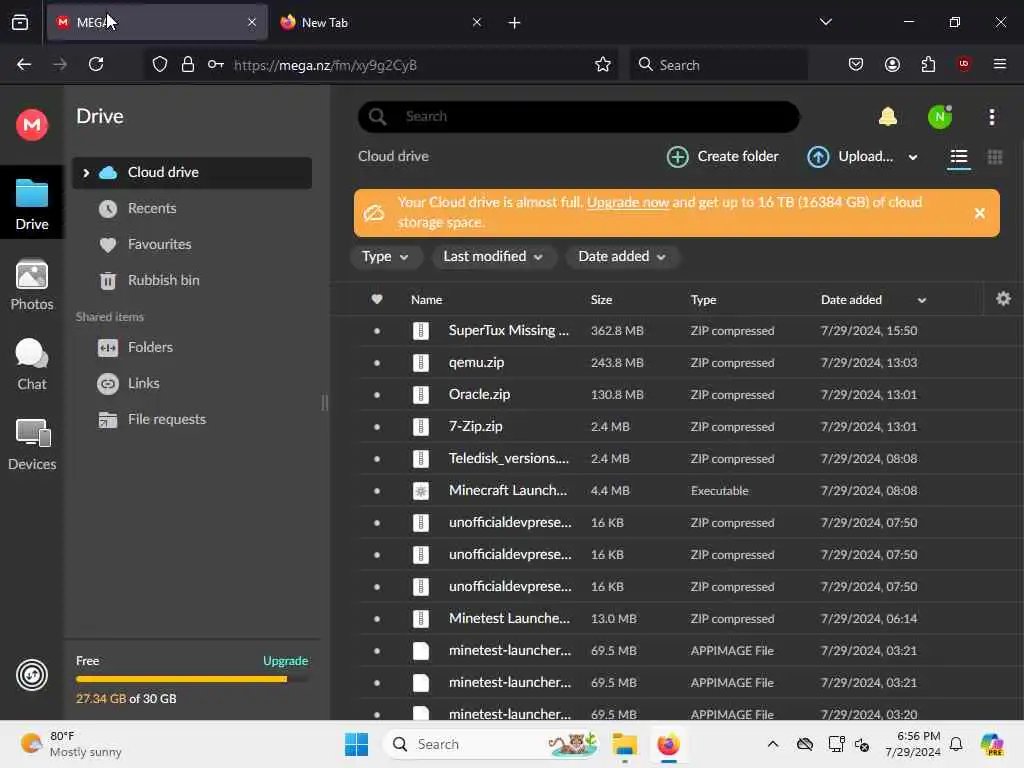Select the Oracle.zip file
The height and width of the screenshot is (768, 1024).
(676, 394)
